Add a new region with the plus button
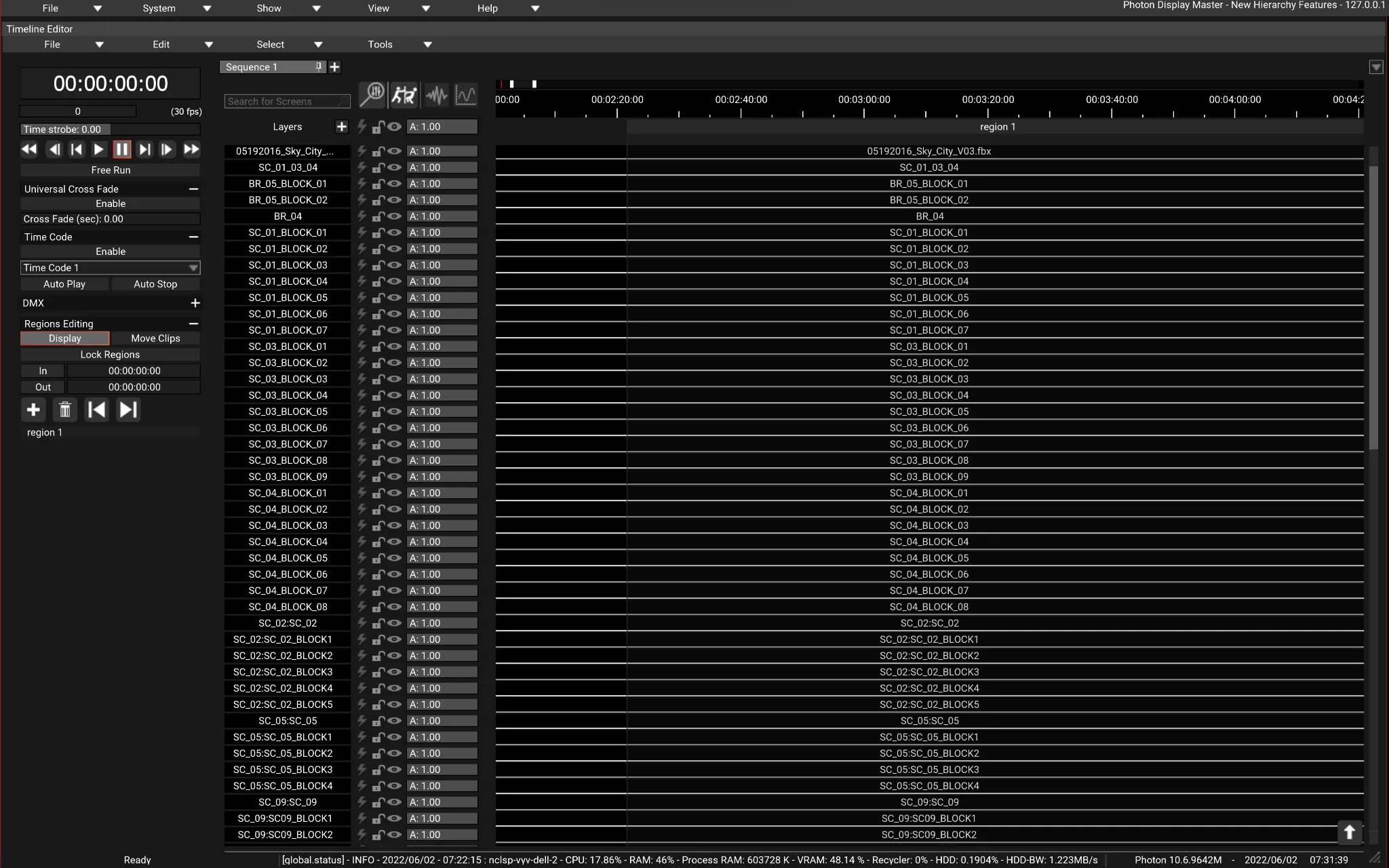The width and height of the screenshot is (1389, 868). (33, 410)
